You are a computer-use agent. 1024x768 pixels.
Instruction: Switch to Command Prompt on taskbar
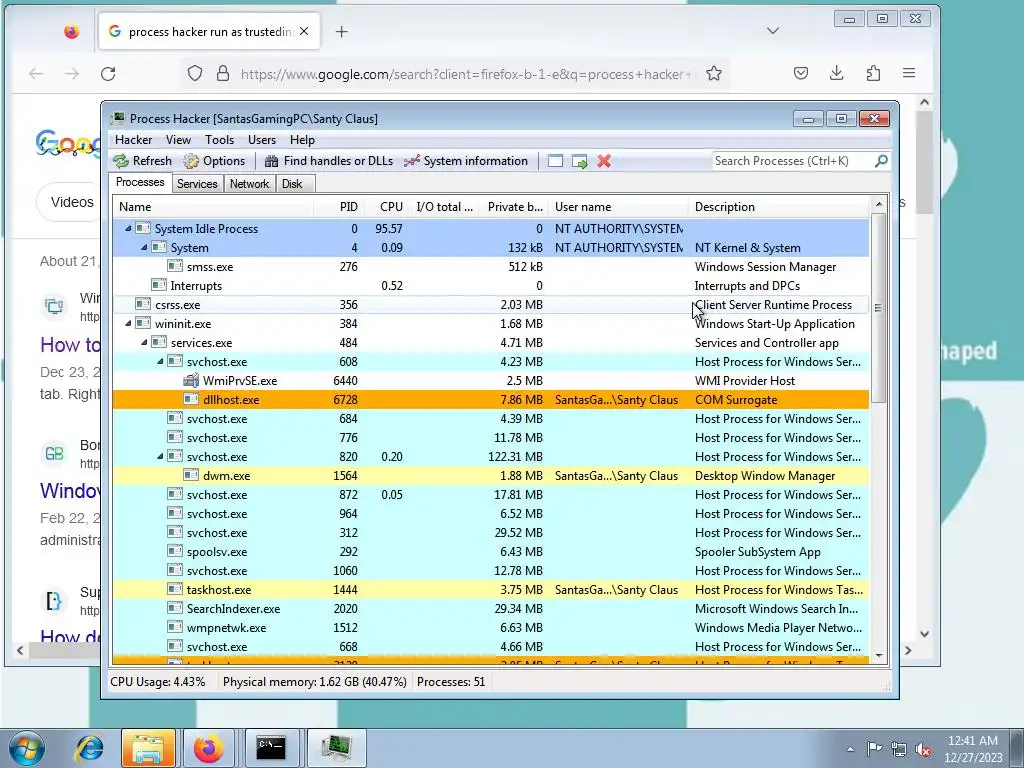271,748
